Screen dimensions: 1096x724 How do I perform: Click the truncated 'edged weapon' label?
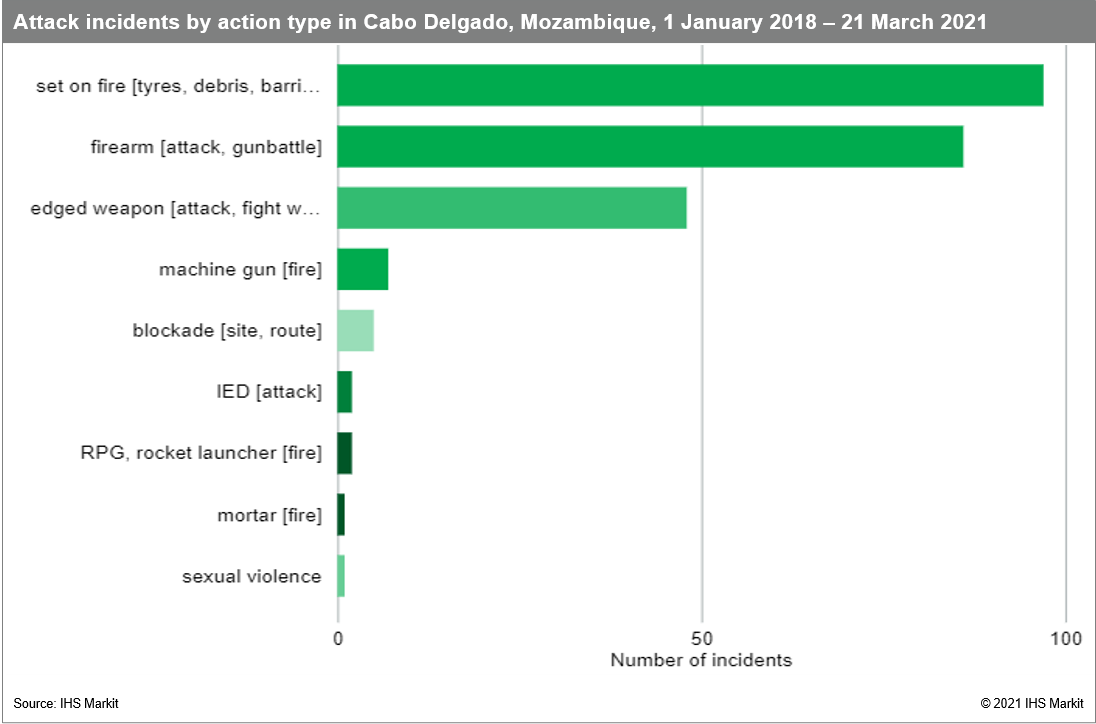click(176, 209)
